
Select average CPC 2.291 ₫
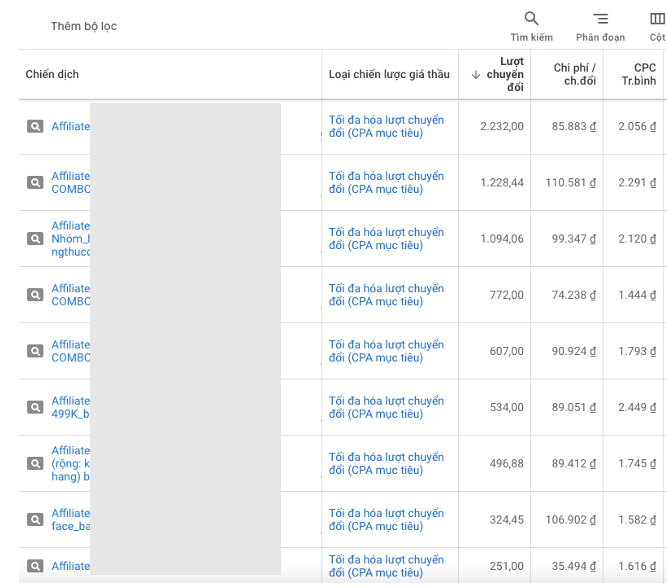[637, 183]
